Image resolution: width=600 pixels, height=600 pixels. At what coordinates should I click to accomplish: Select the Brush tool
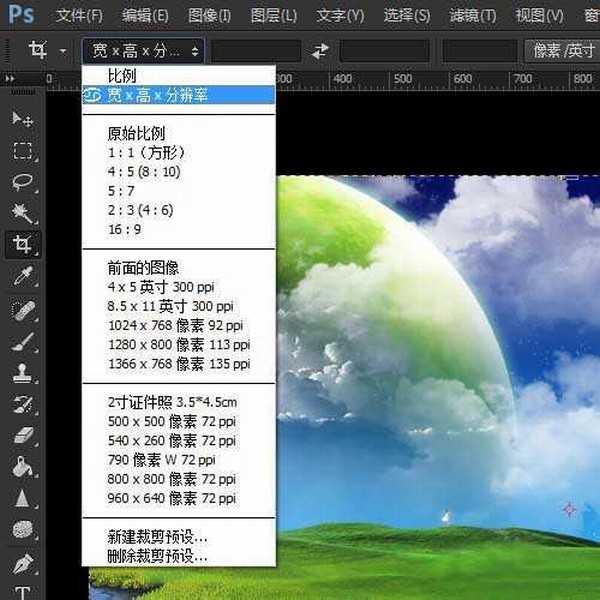click(22, 341)
